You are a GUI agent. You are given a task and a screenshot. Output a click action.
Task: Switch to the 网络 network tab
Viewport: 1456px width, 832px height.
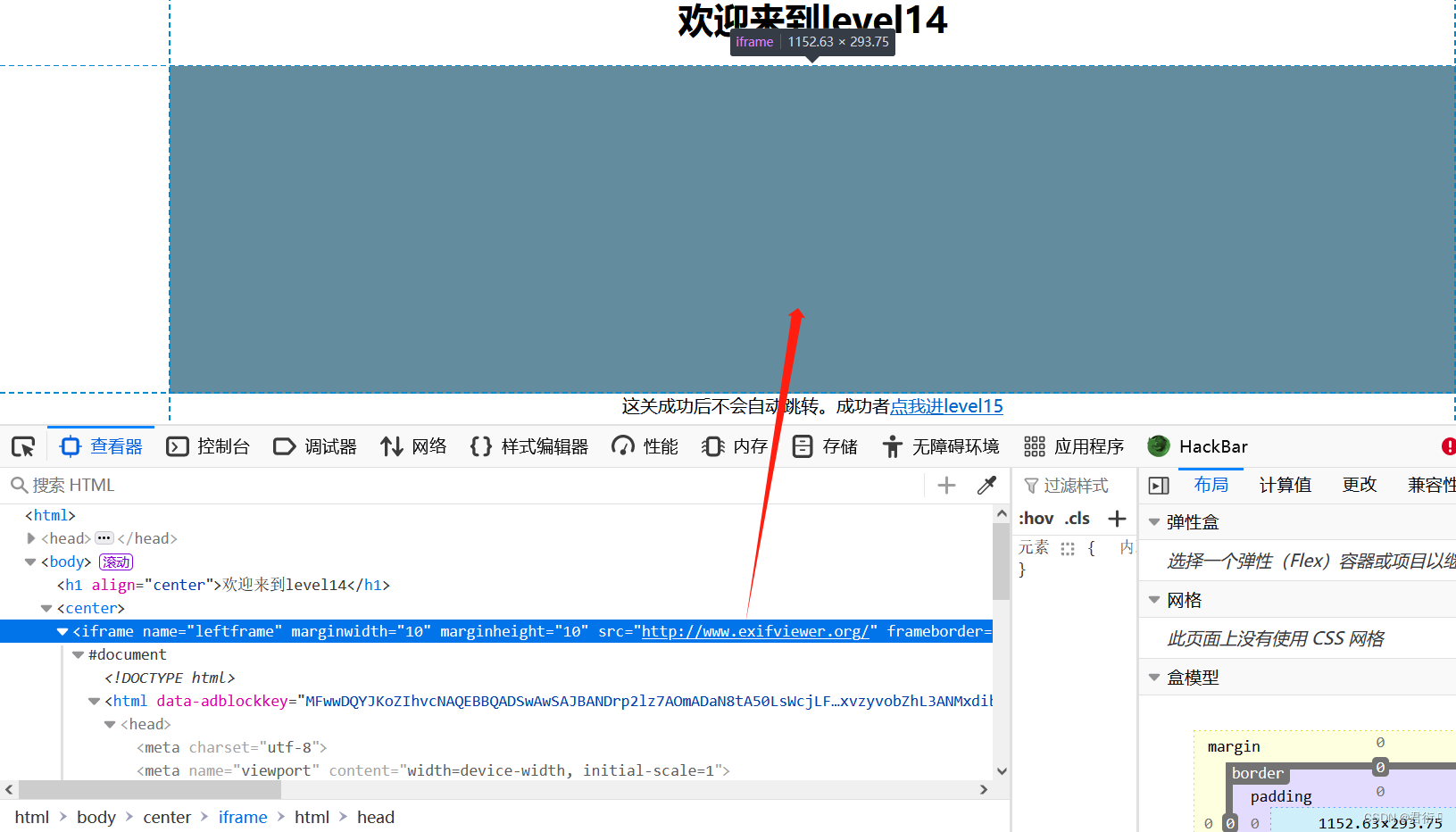[x=413, y=446]
